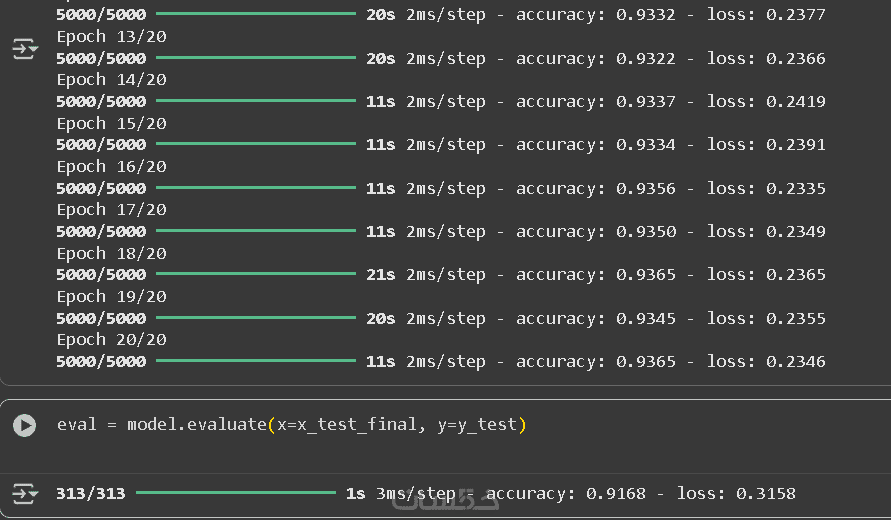Click the loss value 0.2419
This screenshot has height=520, width=891.
click(x=796, y=102)
